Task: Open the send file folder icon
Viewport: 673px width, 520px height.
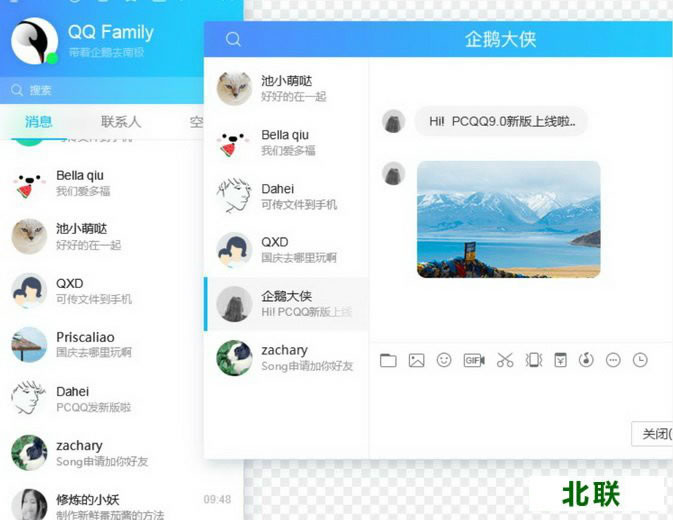Action: click(x=388, y=360)
